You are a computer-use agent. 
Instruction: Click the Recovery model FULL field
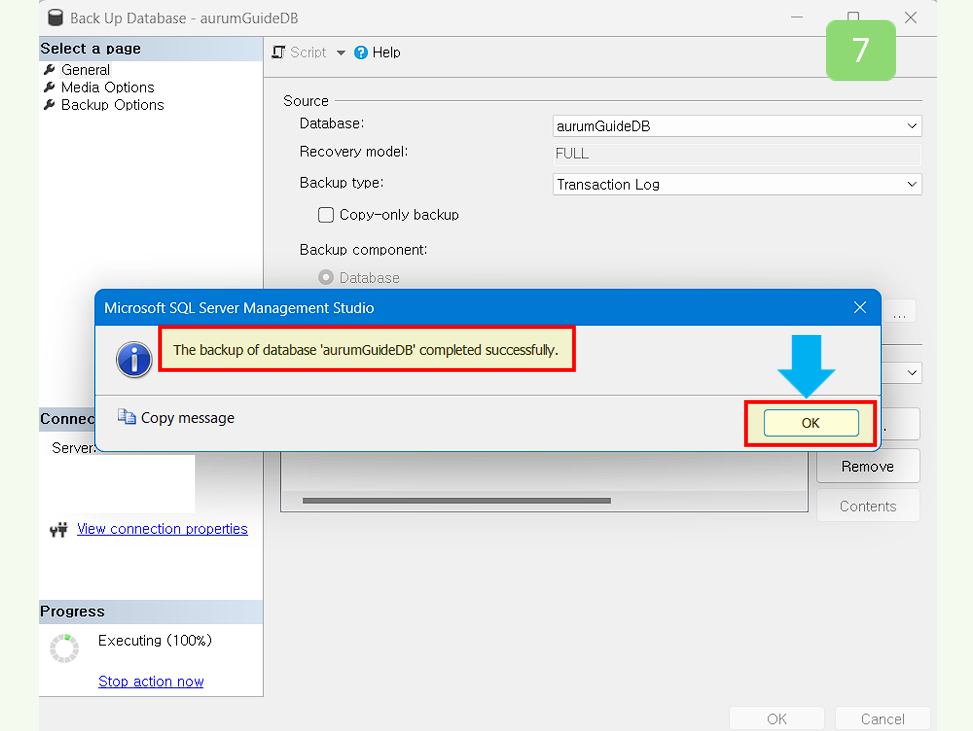pyautogui.click(x=737, y=154)
